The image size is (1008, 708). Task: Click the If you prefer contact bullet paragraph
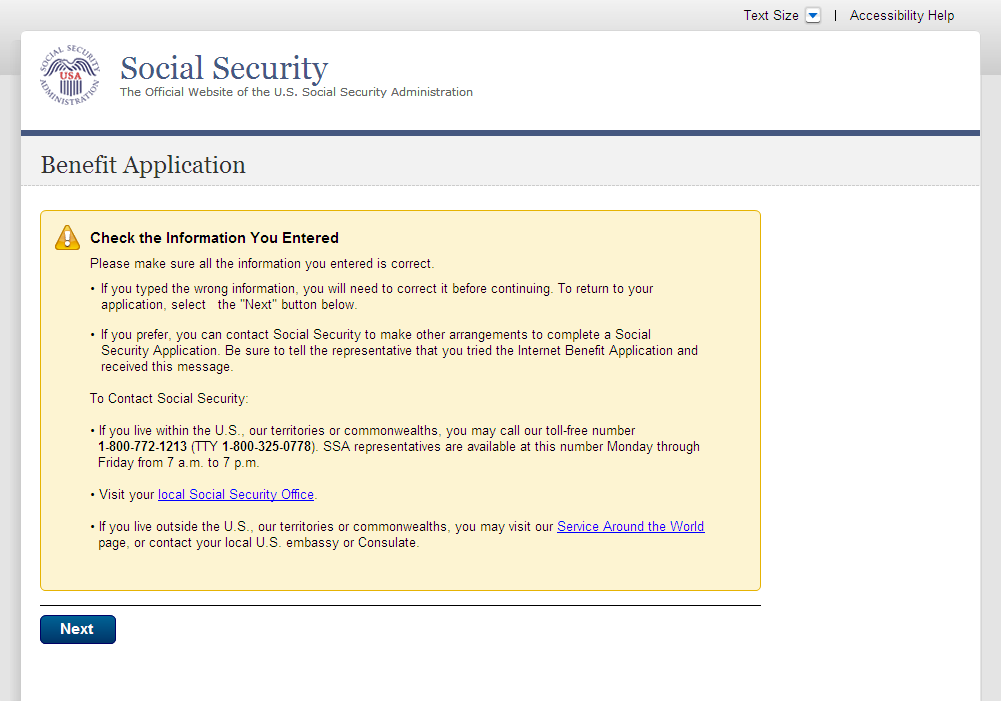(398, 351)
